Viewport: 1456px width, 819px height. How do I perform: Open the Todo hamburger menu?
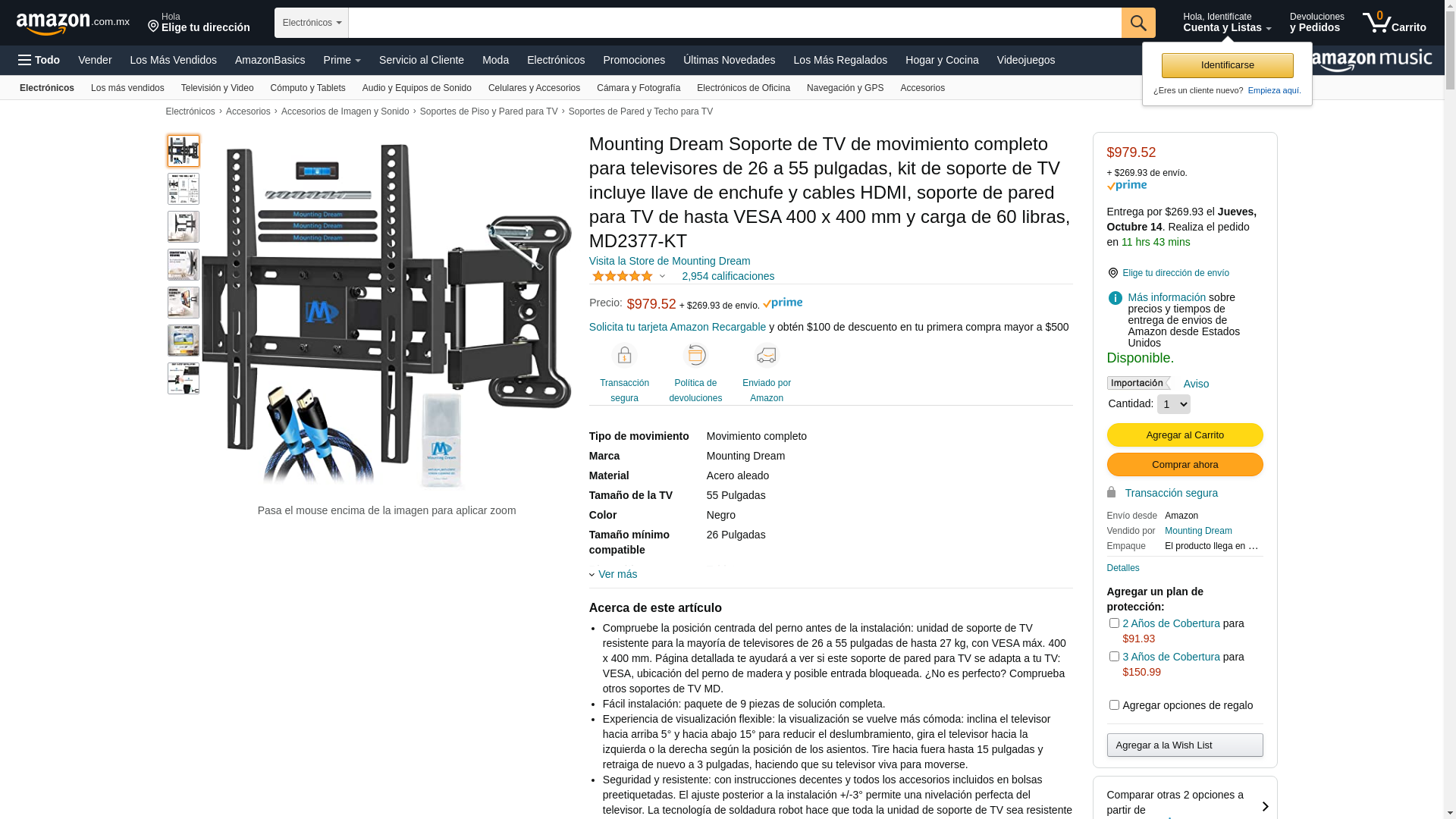[x=39, y=60]
